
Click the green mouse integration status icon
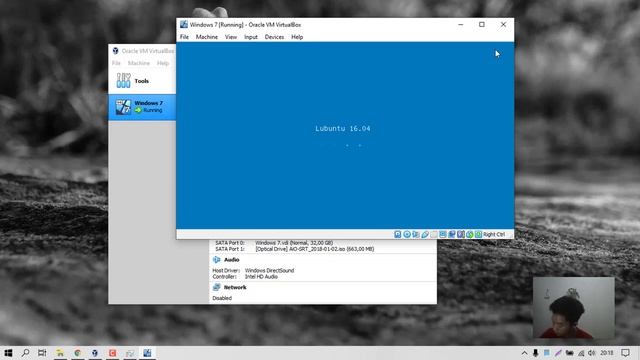point(470,234)
